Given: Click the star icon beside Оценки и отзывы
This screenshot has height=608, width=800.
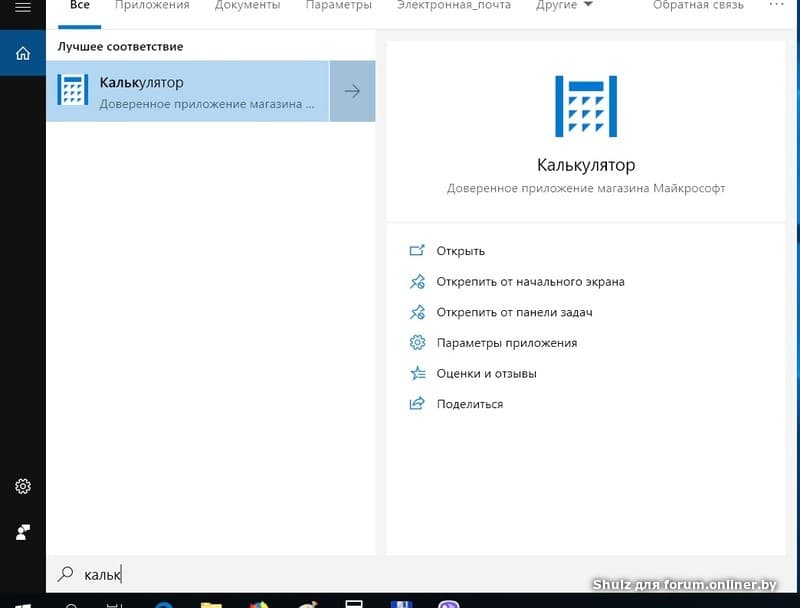Looking at the screenshot, I should point(417,373).
